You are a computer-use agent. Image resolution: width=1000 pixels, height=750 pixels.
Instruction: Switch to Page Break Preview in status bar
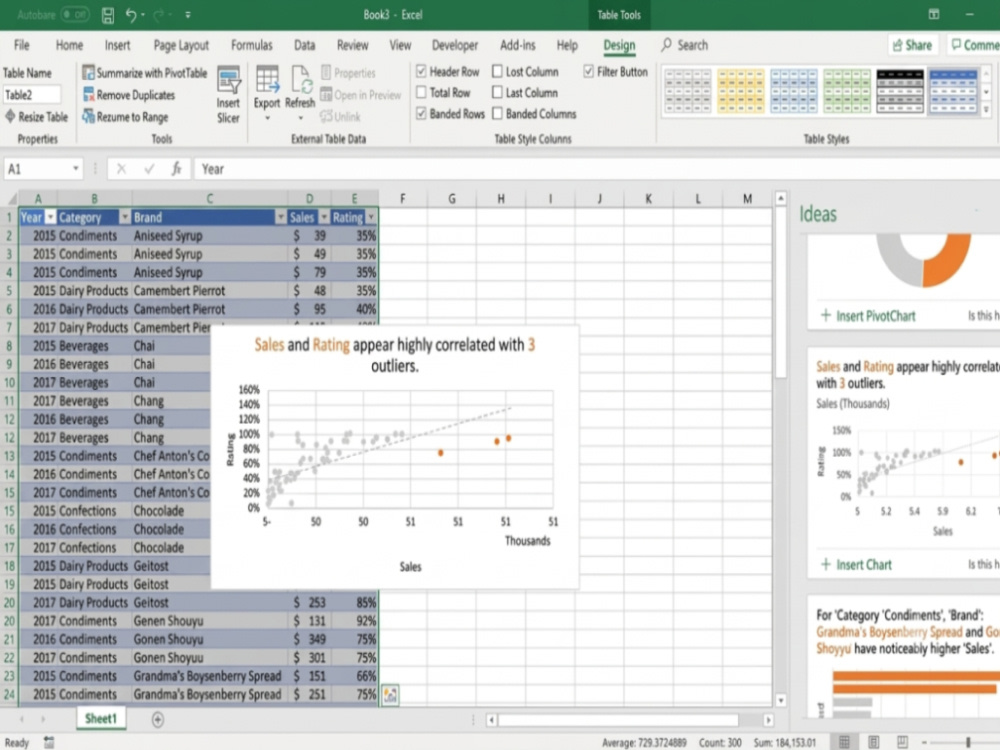click(x=902, y=742)
